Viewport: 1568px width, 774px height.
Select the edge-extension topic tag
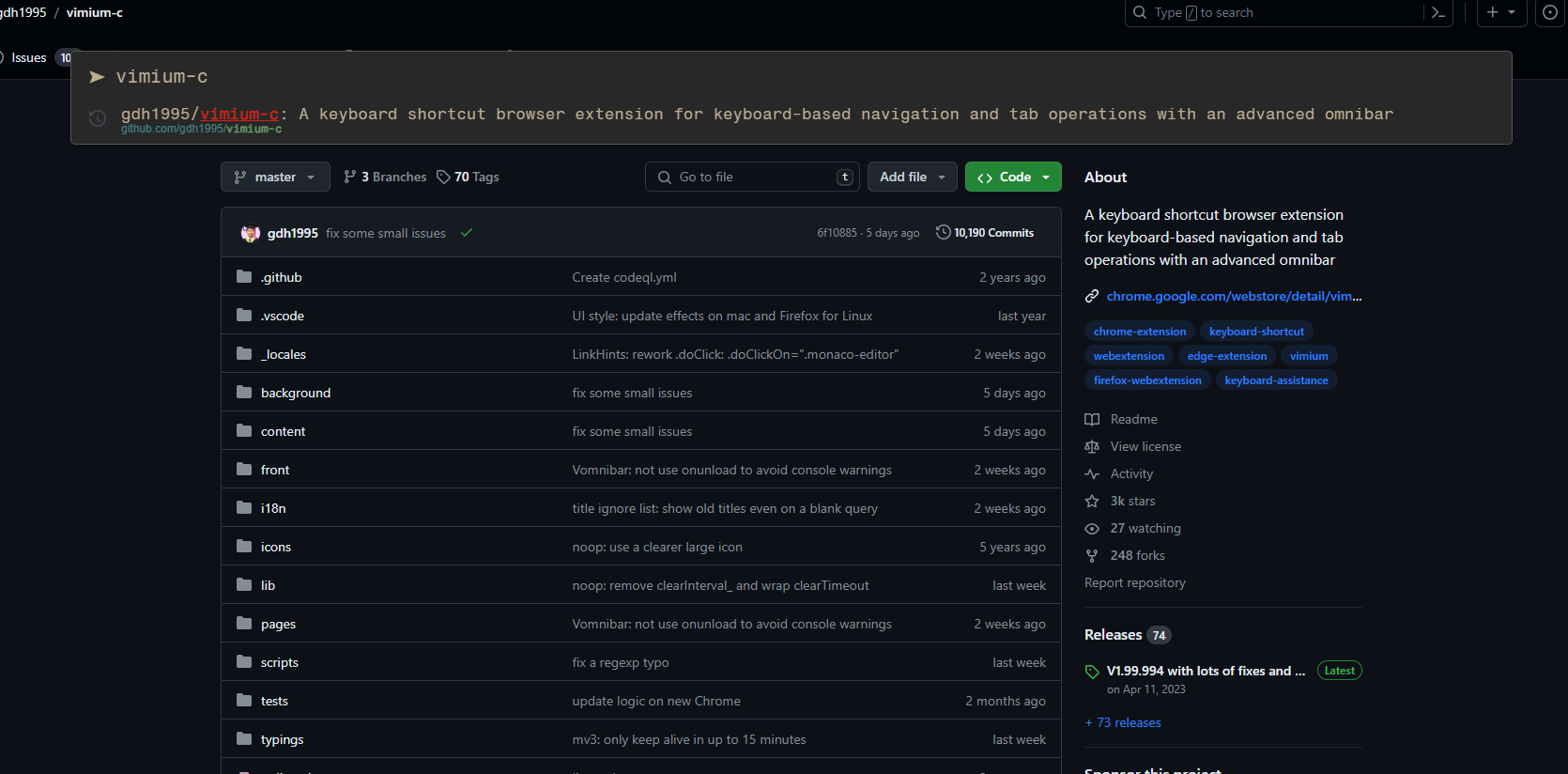coord(1227,356)
